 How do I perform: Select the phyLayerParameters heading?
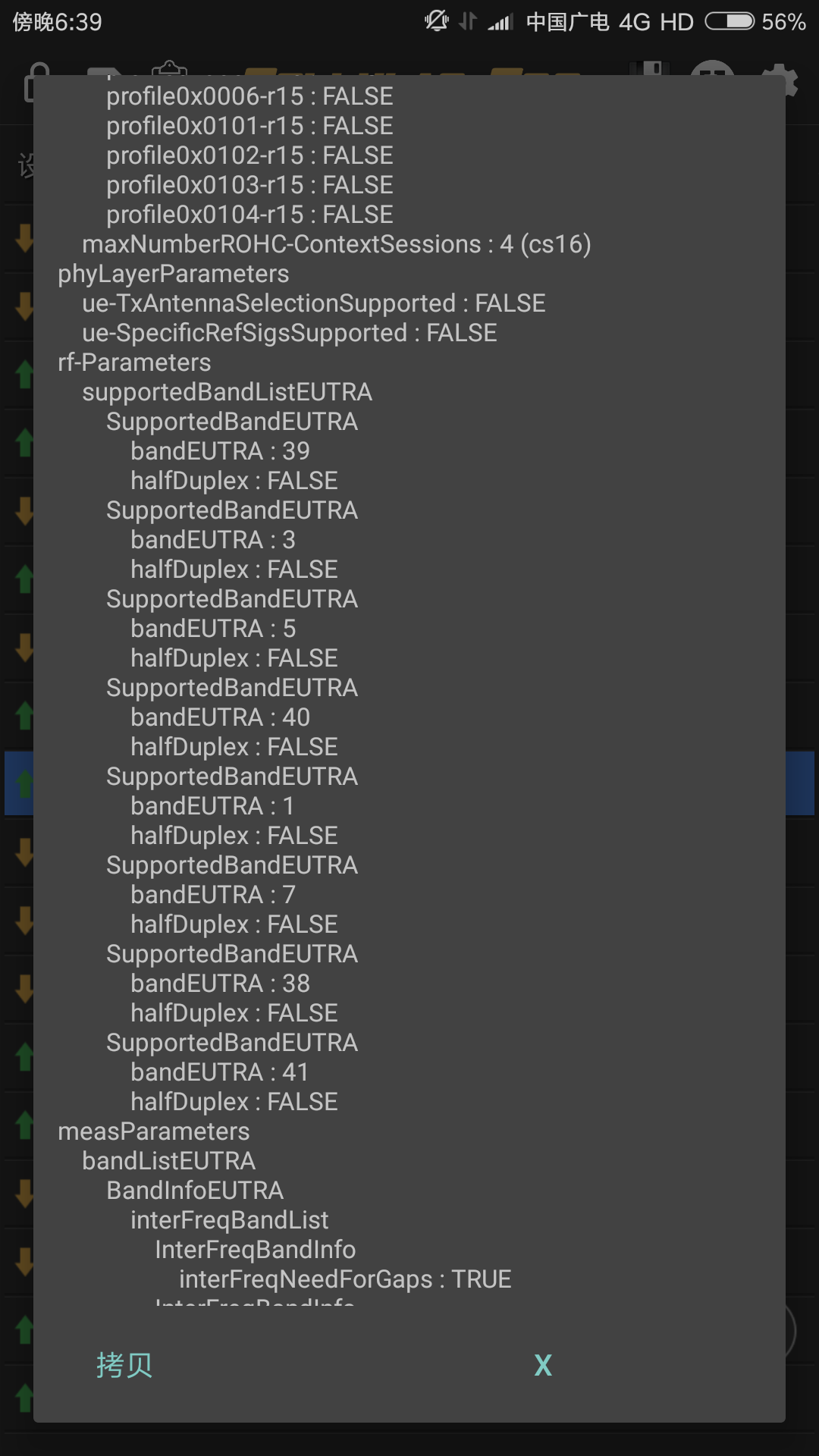point(173,274)
